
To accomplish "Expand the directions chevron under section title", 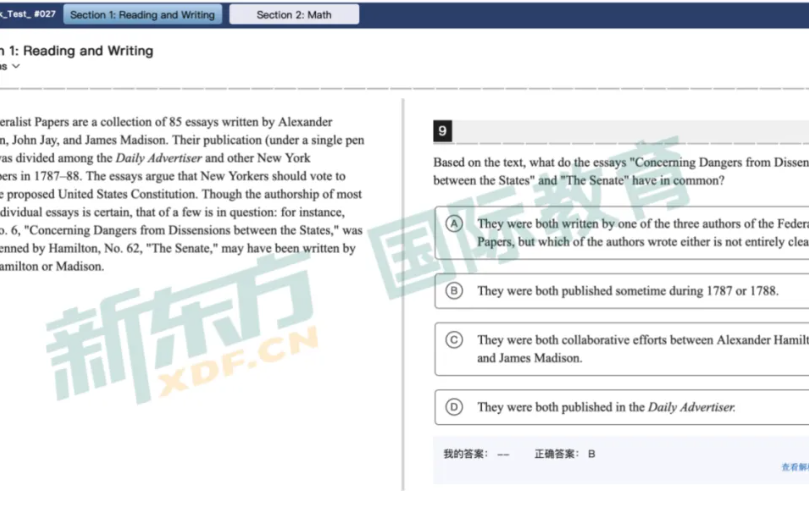I will [x=15, y=67].
